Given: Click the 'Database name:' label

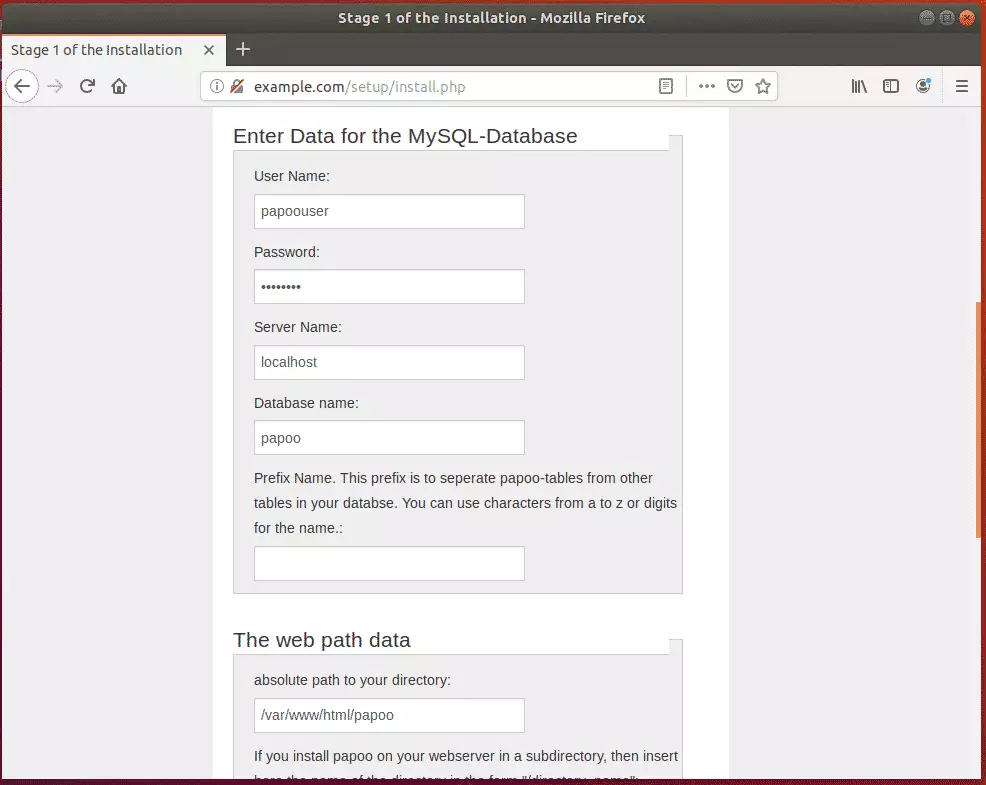Looking at the screenshot, I should 306,403.
